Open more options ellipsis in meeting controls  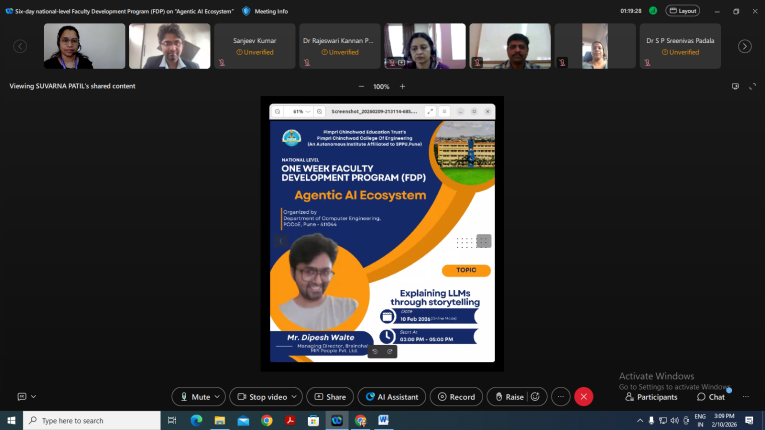tap(561, 397)
